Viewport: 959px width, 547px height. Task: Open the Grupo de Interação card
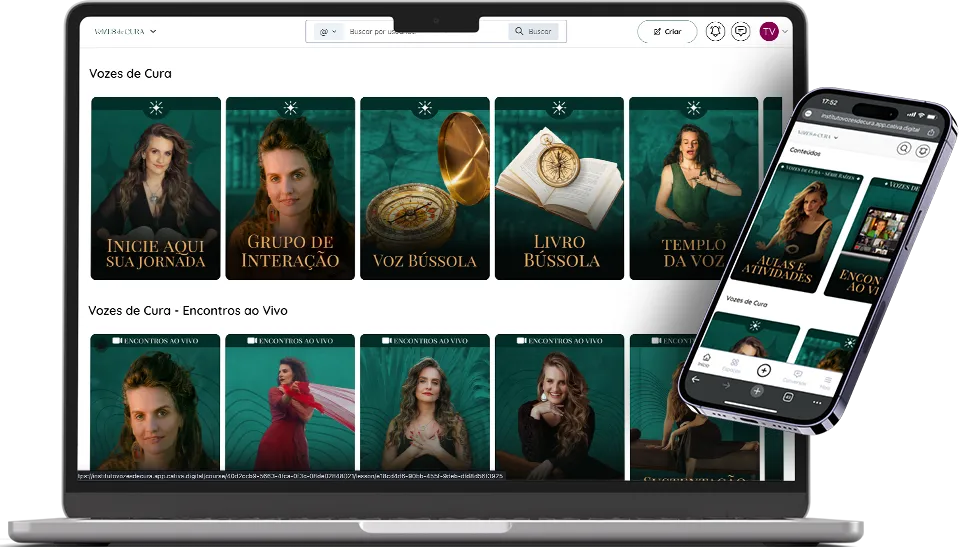coord(290,187)
